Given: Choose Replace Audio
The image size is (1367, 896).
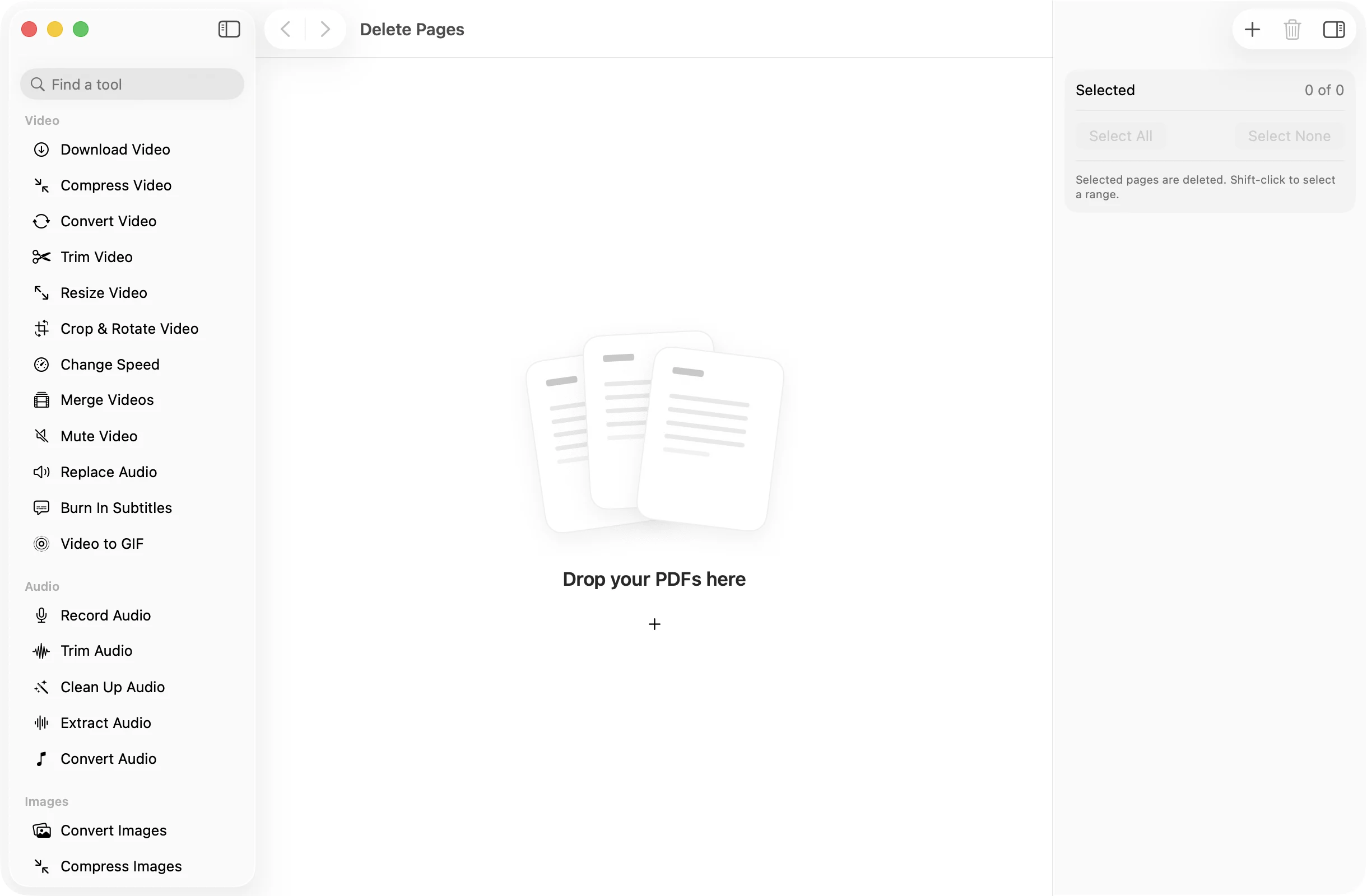Looking at the screenshot, I should coord(132,472).
